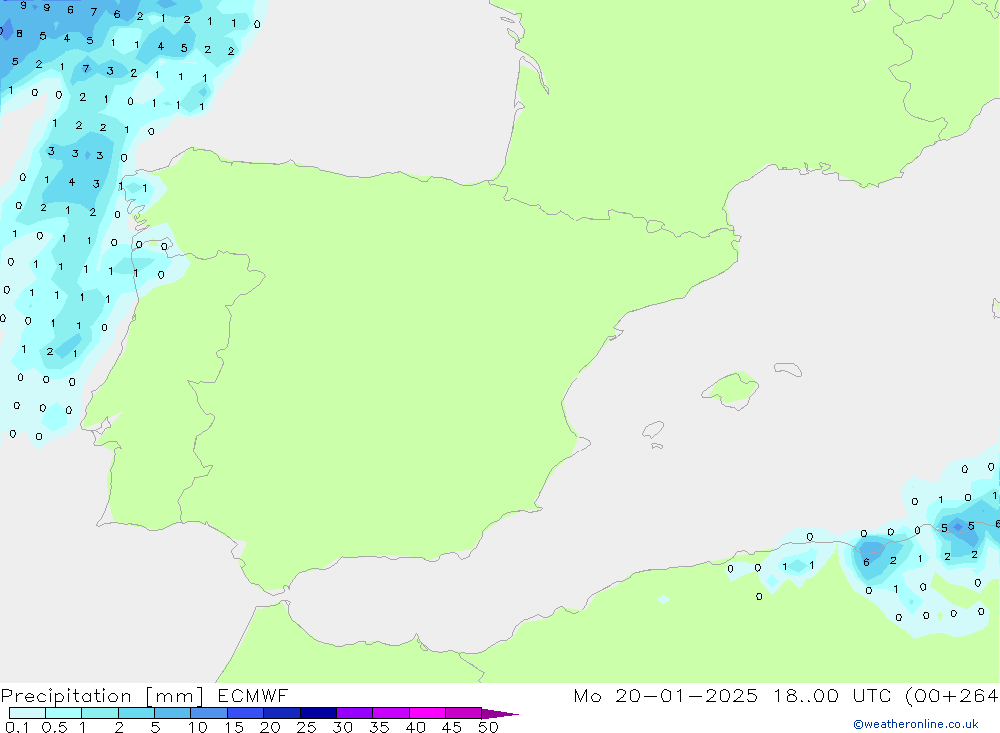
Task: Click the ECMWF model label
Action: (x=248, y=696)
